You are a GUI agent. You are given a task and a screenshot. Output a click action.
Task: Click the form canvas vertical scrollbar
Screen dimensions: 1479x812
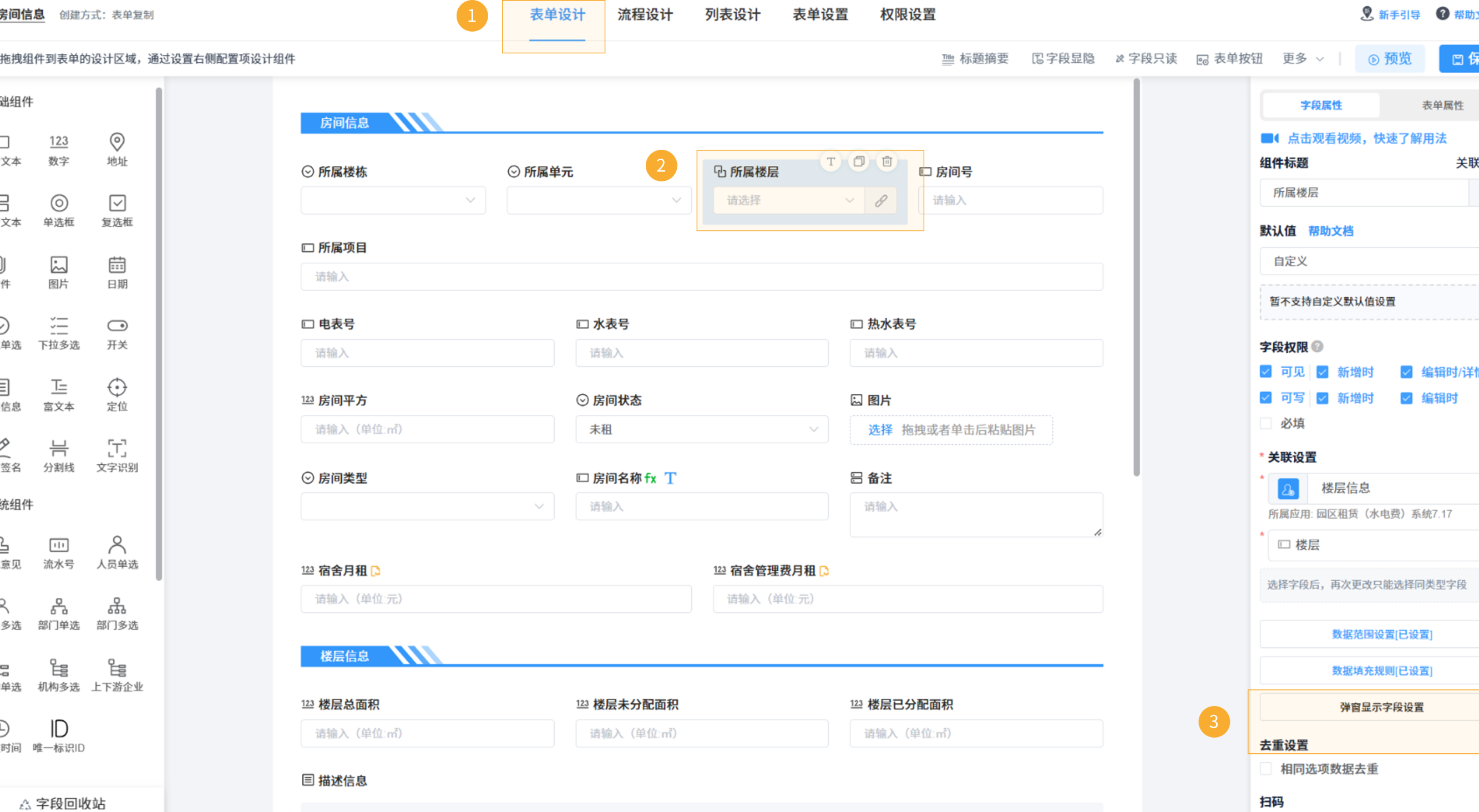coord(1136,278)
